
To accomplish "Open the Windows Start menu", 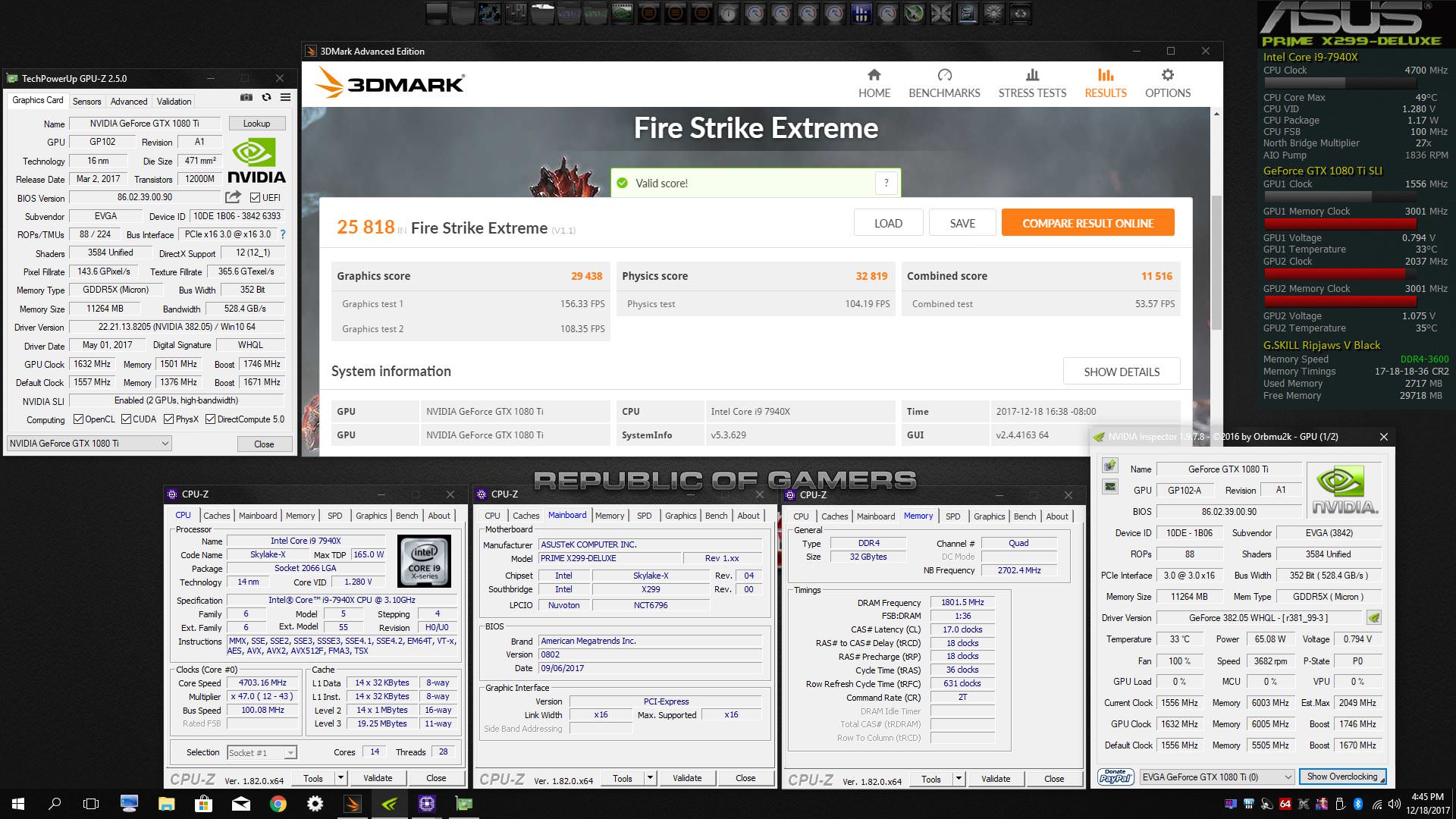I will 18,803.
